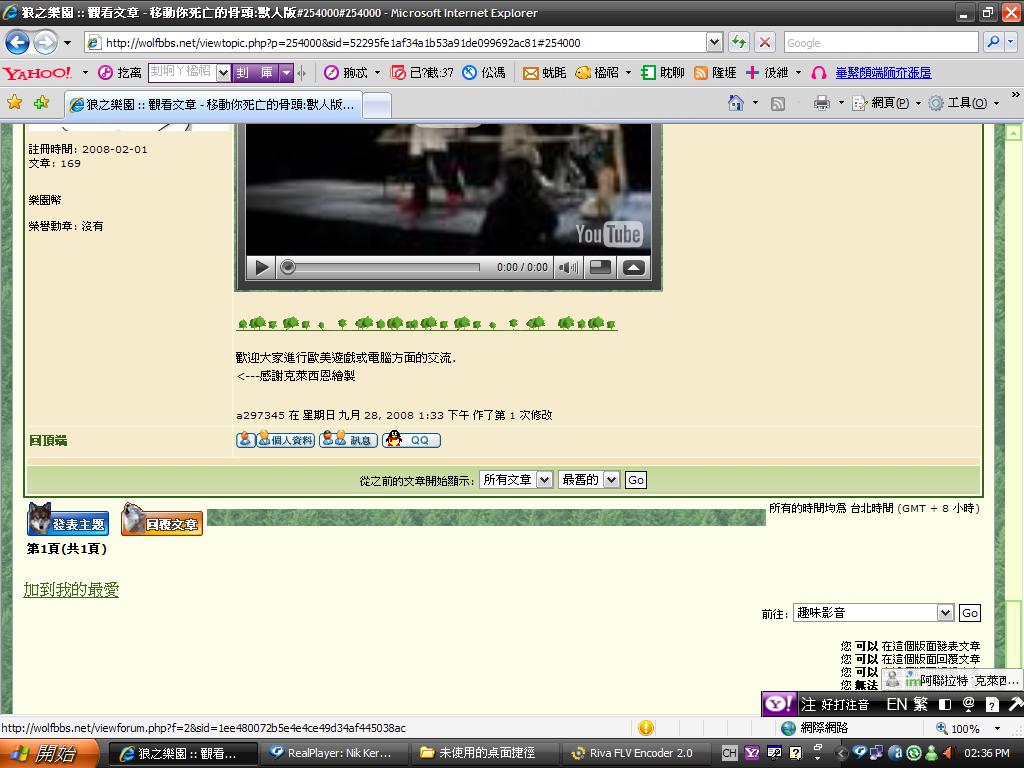Viewport: 1024px width, 768px height.
Task: Click the QQ penguin contact button
Action: 411,440
